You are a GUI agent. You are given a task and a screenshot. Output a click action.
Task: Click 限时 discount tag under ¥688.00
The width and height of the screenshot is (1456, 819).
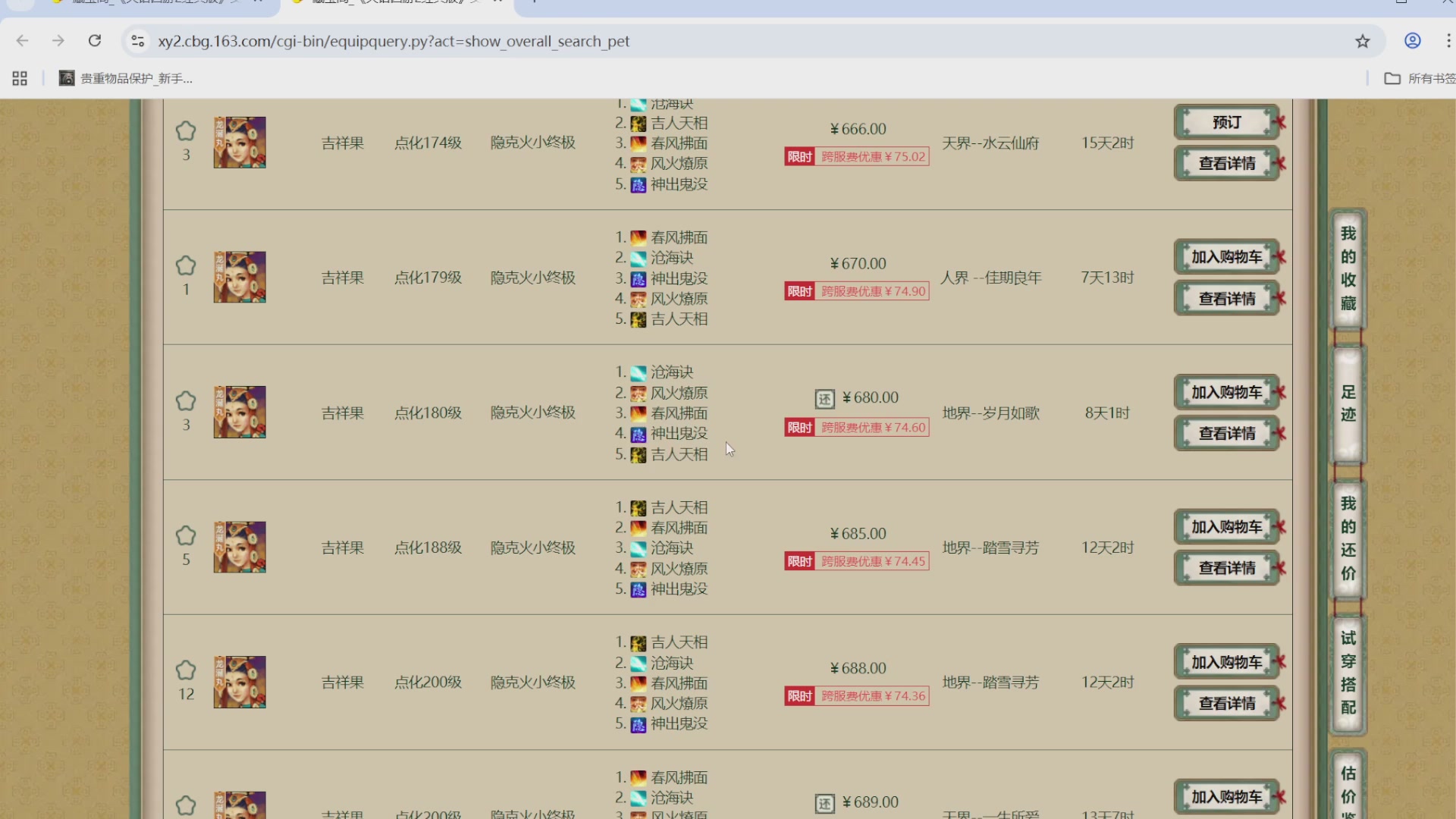coord(799,696)
